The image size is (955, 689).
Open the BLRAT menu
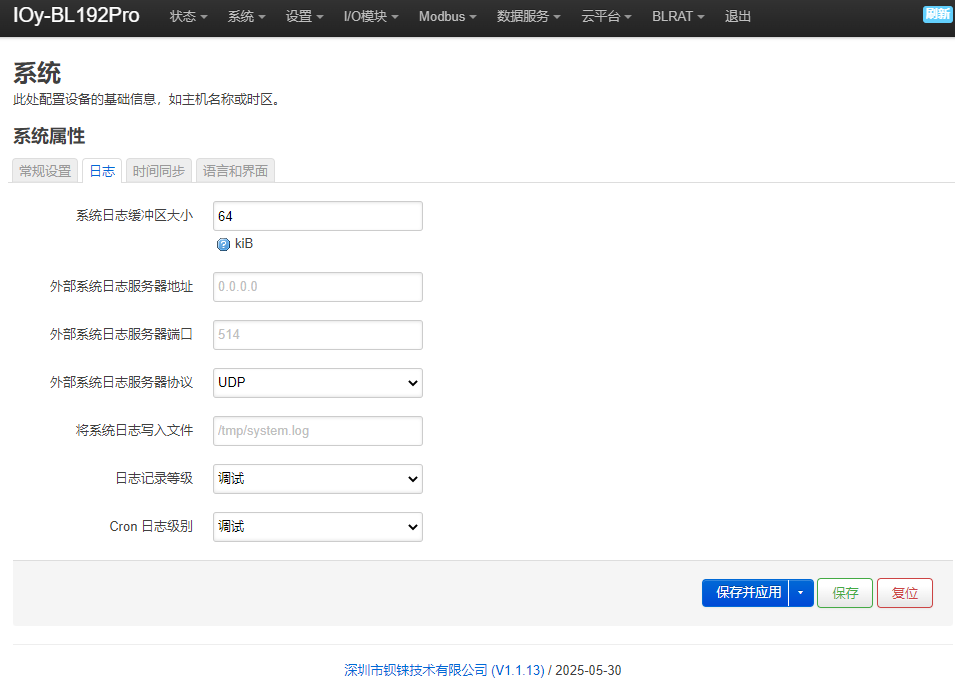pos(678,16)
